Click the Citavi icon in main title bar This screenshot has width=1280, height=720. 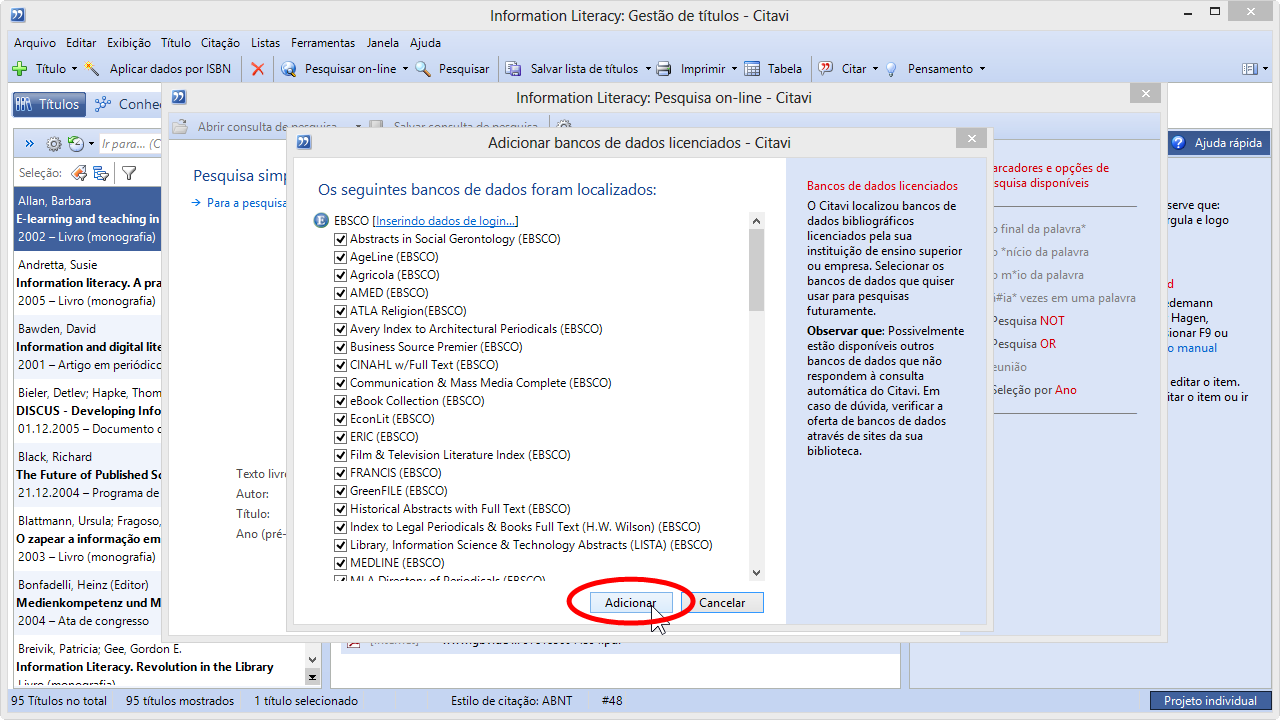17,15
